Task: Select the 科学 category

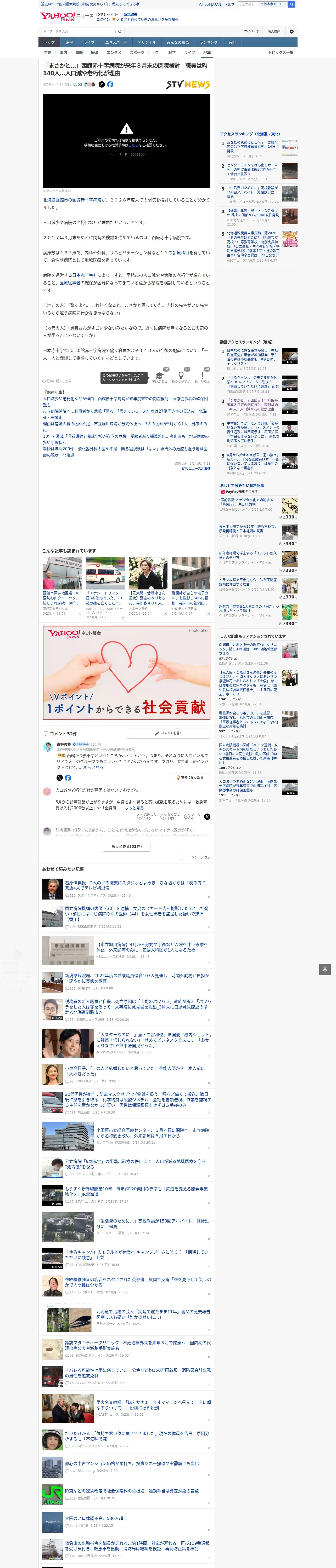Action: point(172,52)
